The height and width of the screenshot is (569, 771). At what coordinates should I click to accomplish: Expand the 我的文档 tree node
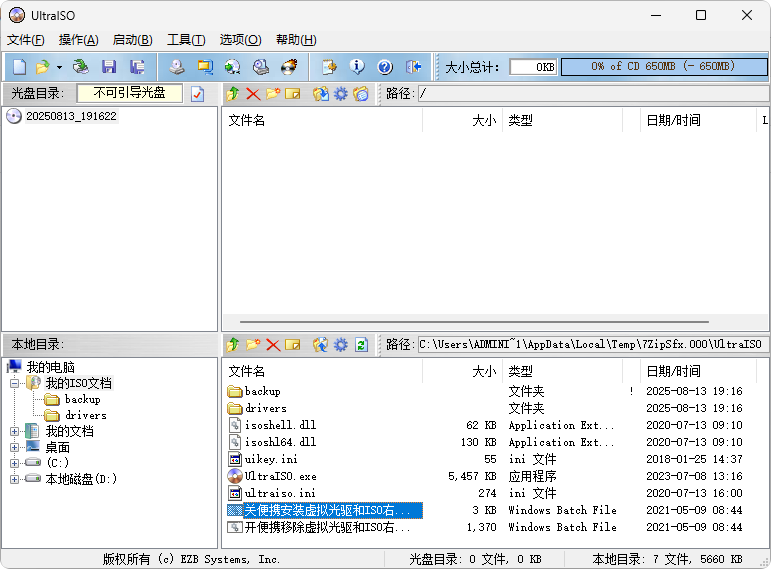15,431
